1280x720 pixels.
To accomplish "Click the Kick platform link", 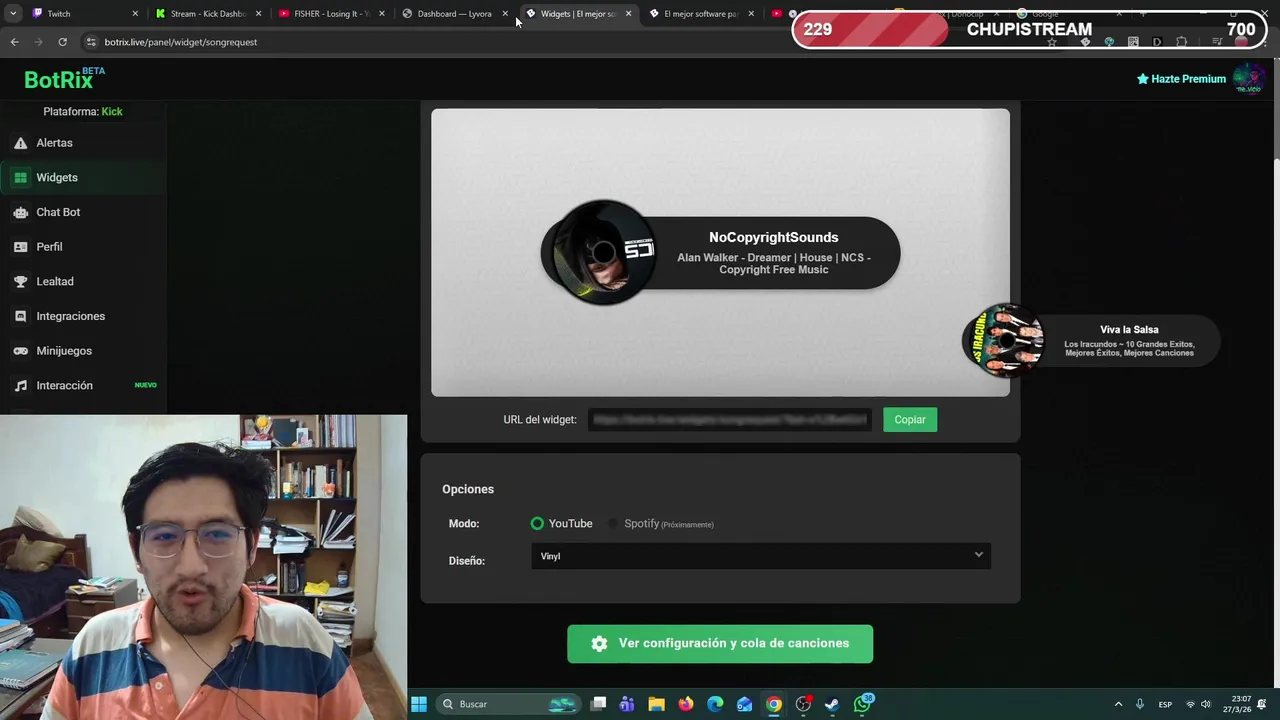I will [x=112, y=112].
